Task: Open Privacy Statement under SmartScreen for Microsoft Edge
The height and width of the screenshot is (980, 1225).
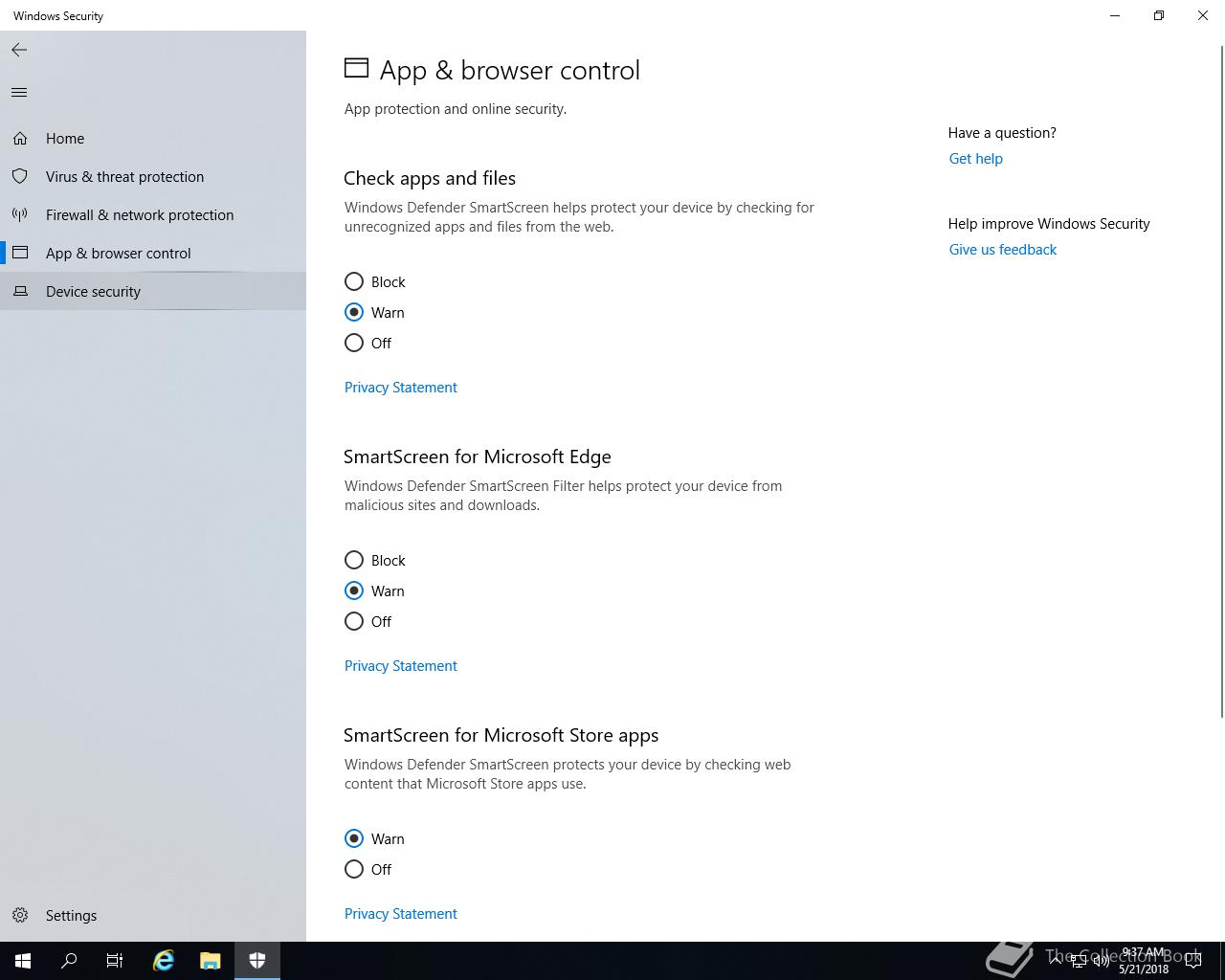Action: (400, 666)
